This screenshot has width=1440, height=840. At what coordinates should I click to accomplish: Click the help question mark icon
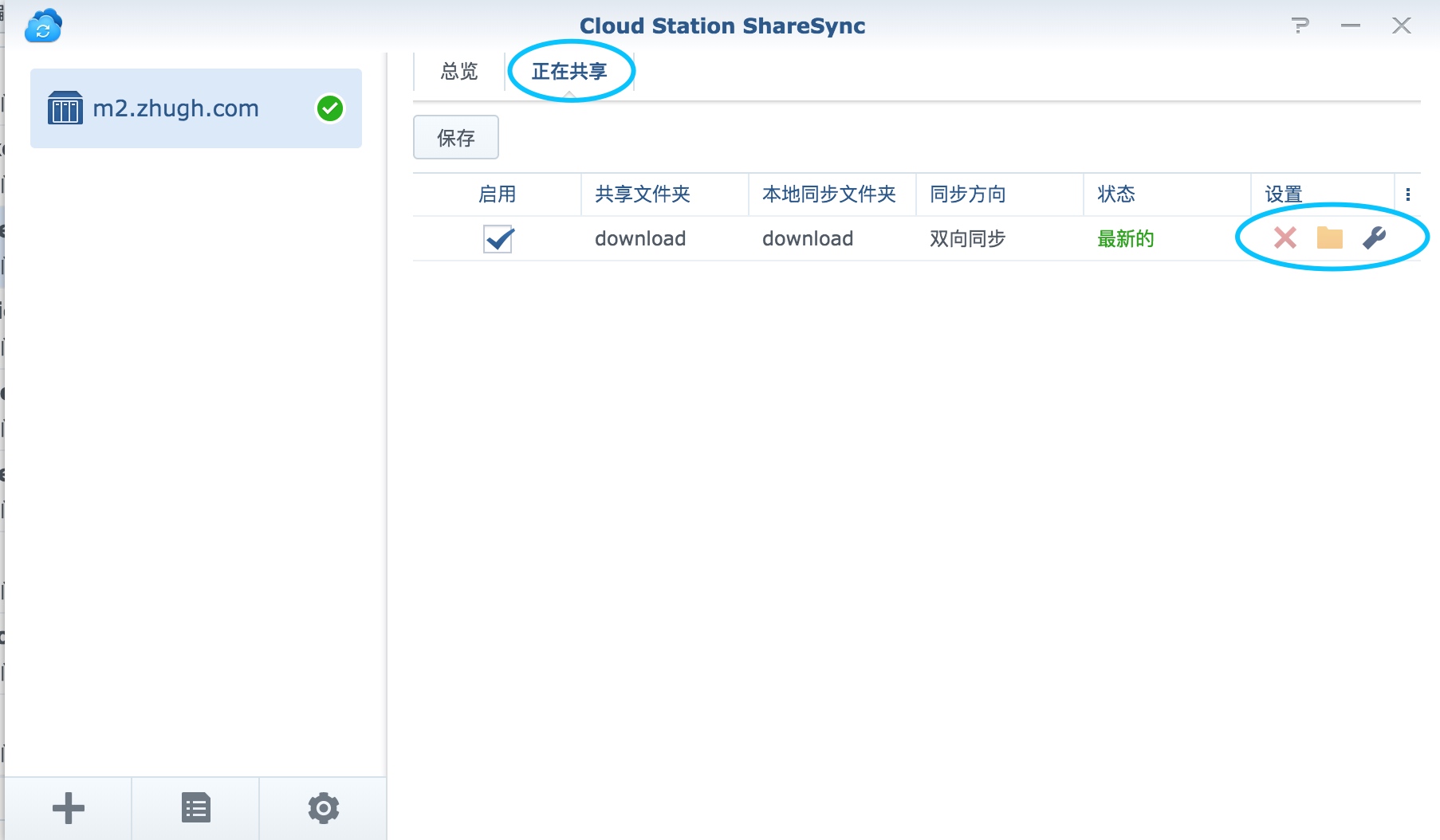click(x=1300, y=26)
